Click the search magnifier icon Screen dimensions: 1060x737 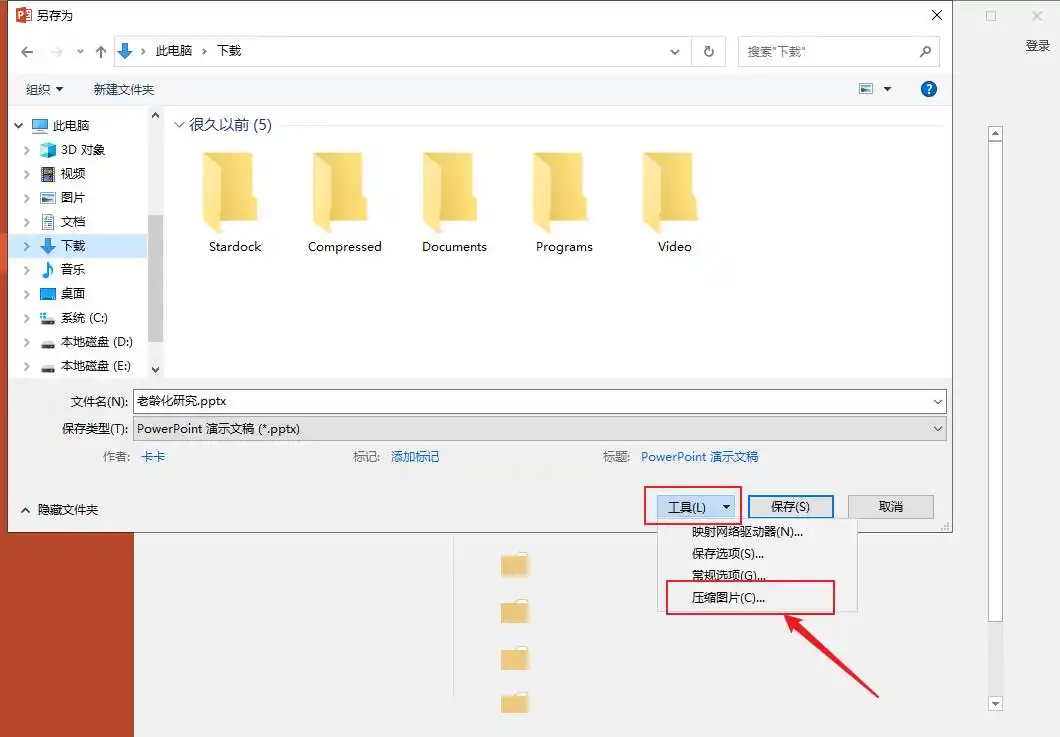(x=925, y=51)
